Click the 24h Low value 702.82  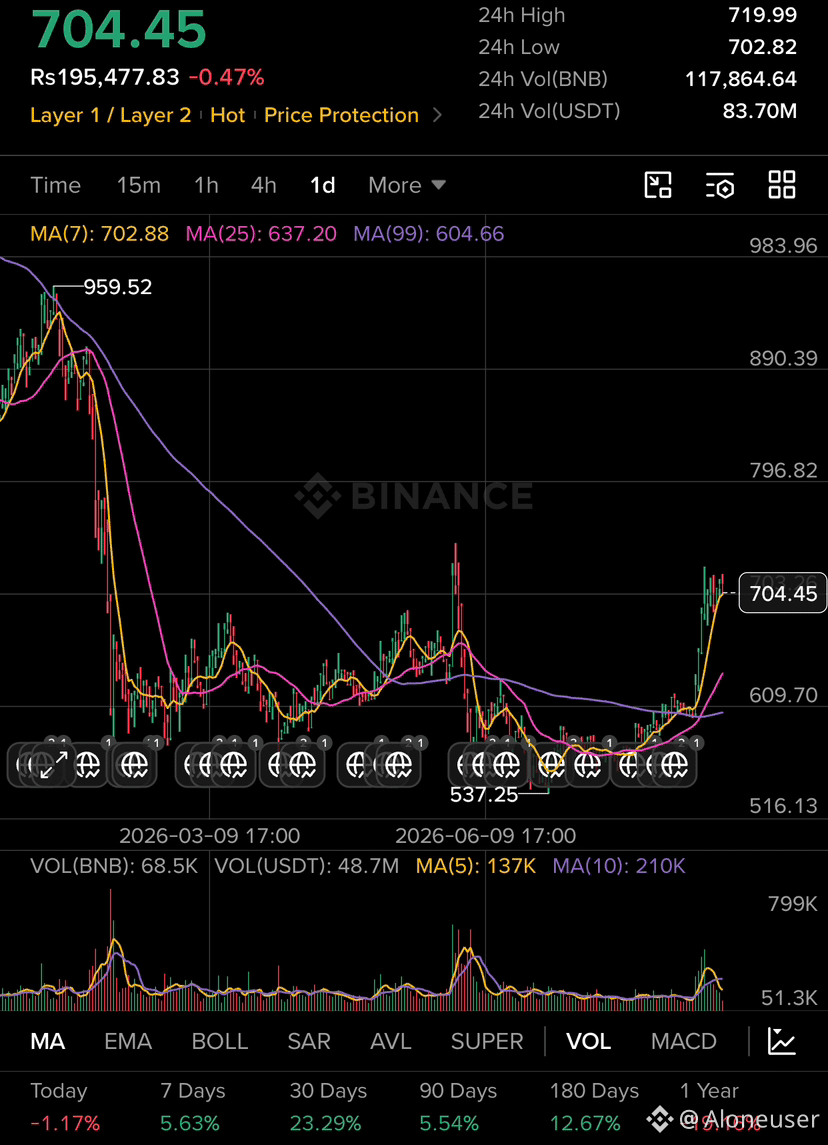[762, 47]
